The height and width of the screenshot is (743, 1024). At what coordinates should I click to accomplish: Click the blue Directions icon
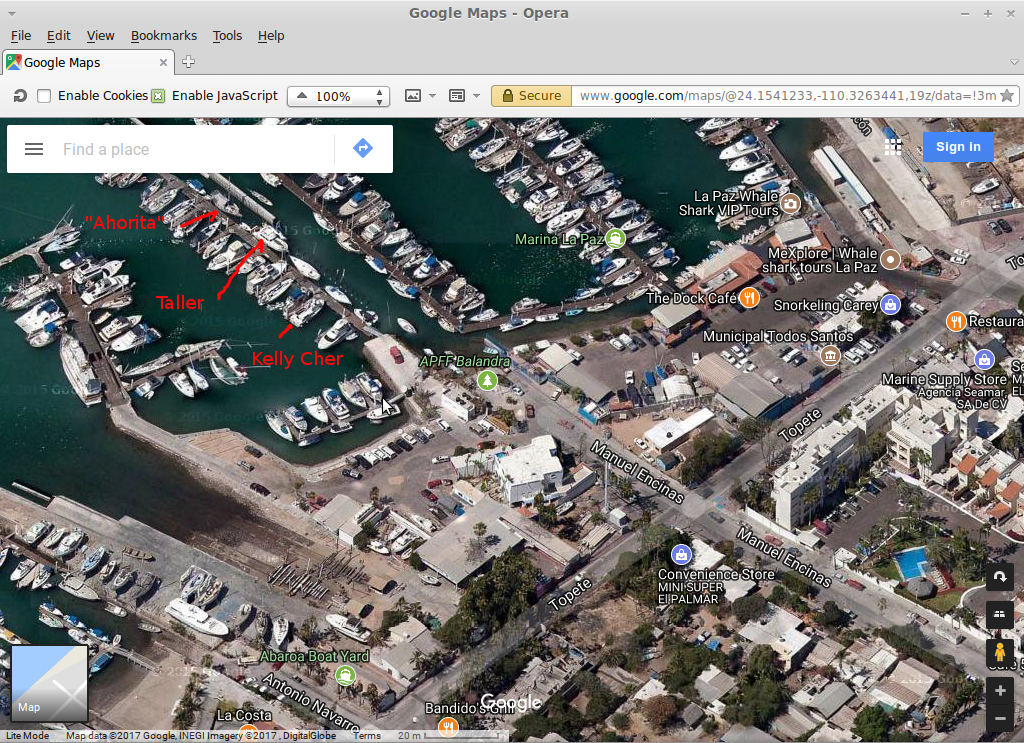click(363, 149)
